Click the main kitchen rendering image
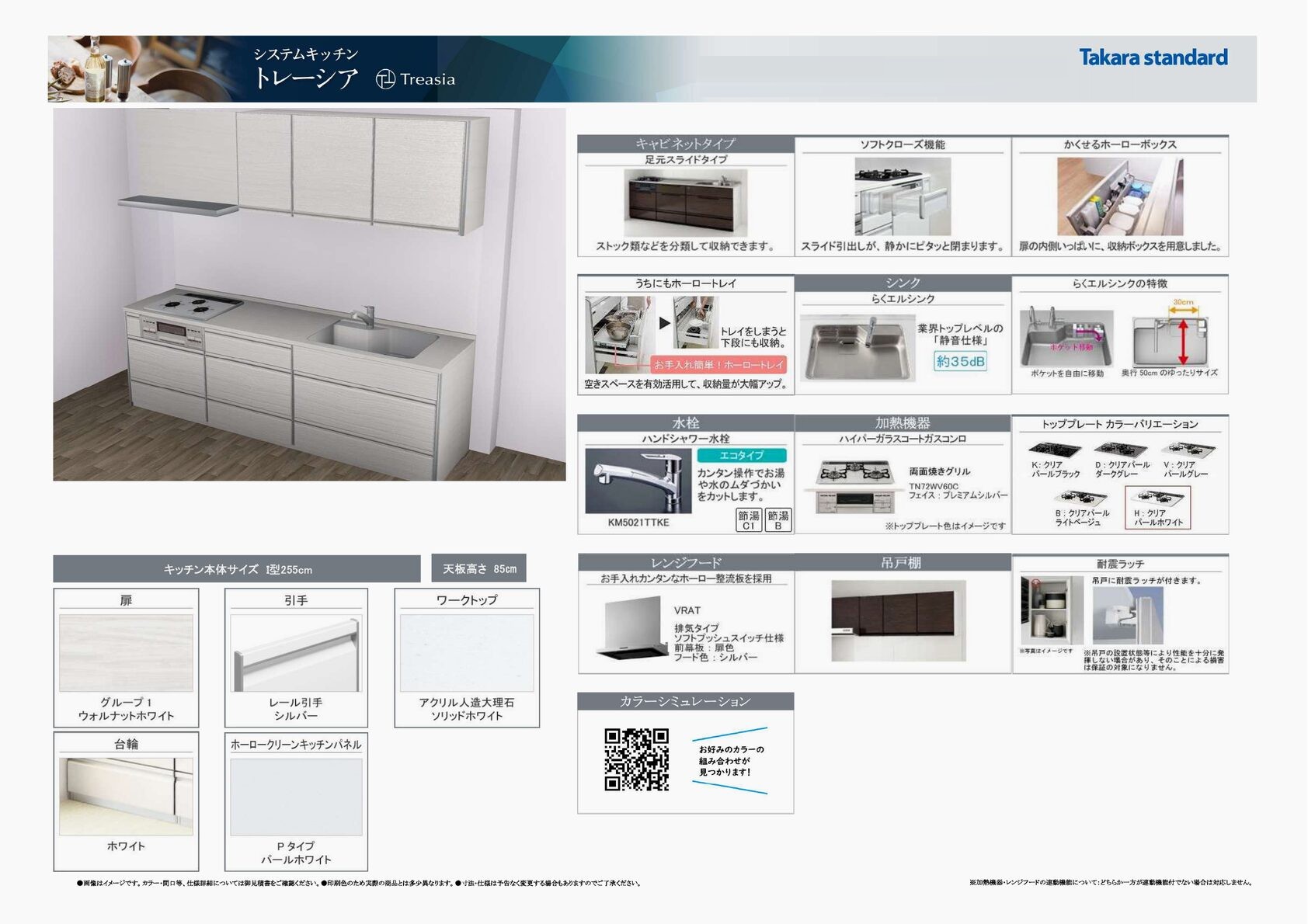 point(309,294)
